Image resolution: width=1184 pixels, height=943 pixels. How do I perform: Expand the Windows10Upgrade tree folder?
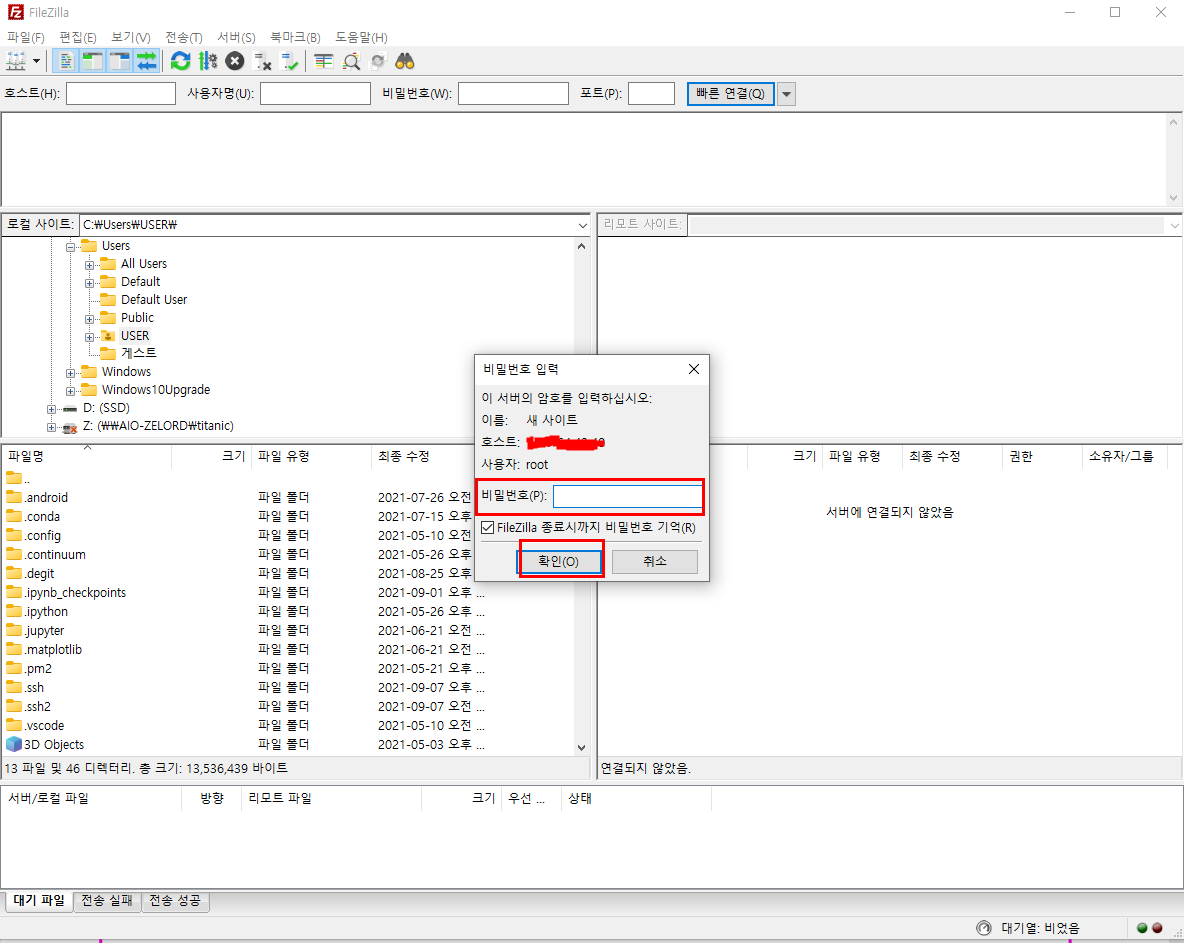click(70, 391)
